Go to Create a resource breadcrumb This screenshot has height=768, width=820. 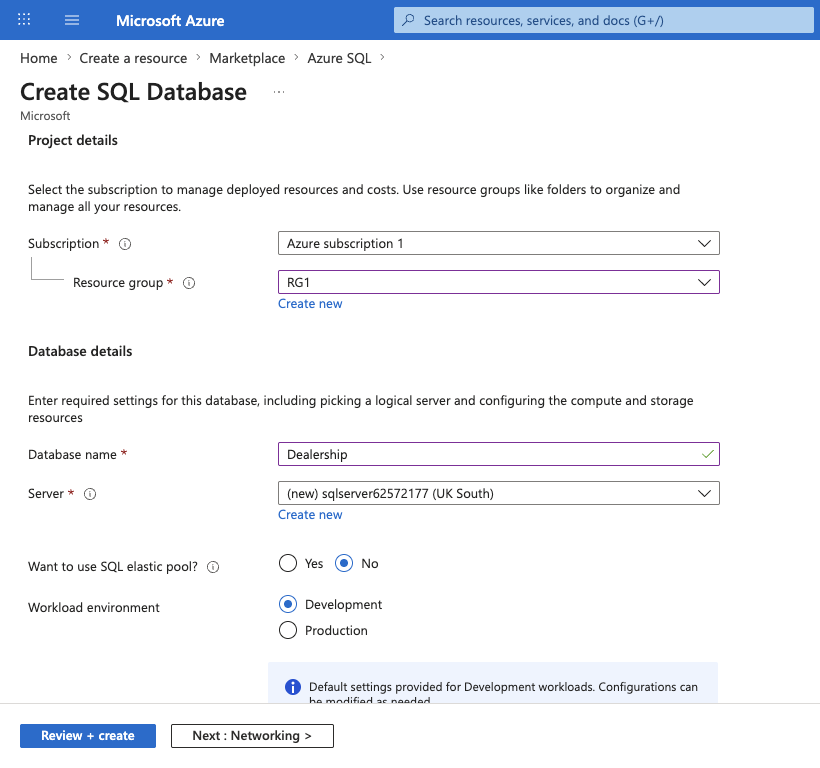pyautogui.click(x=133, y=58)
